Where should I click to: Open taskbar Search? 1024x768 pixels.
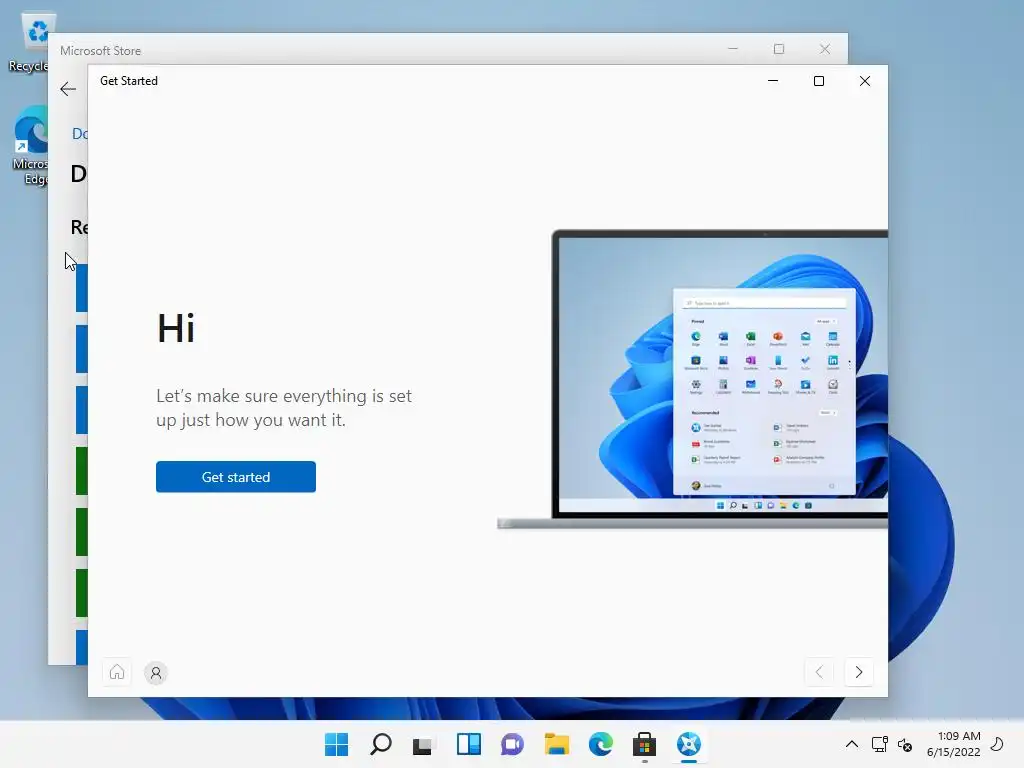381,744
